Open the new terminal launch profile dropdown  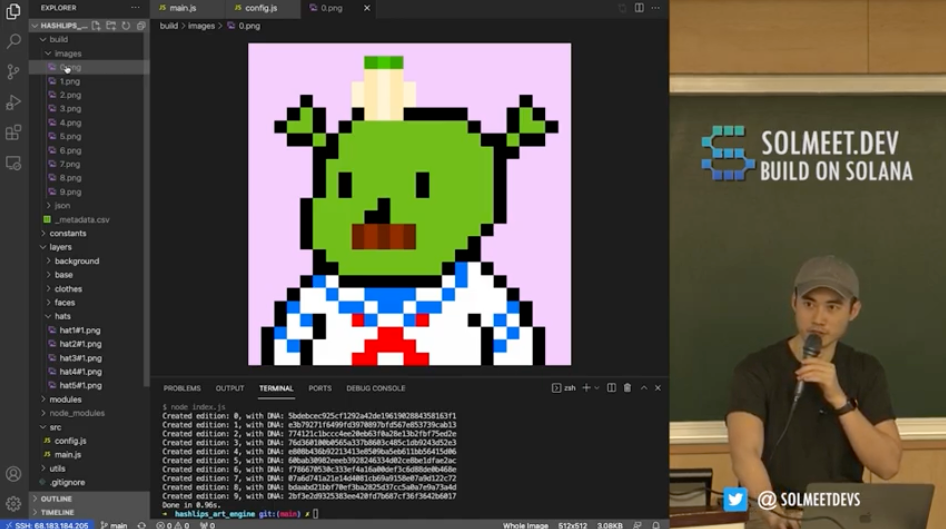point(597,388)
